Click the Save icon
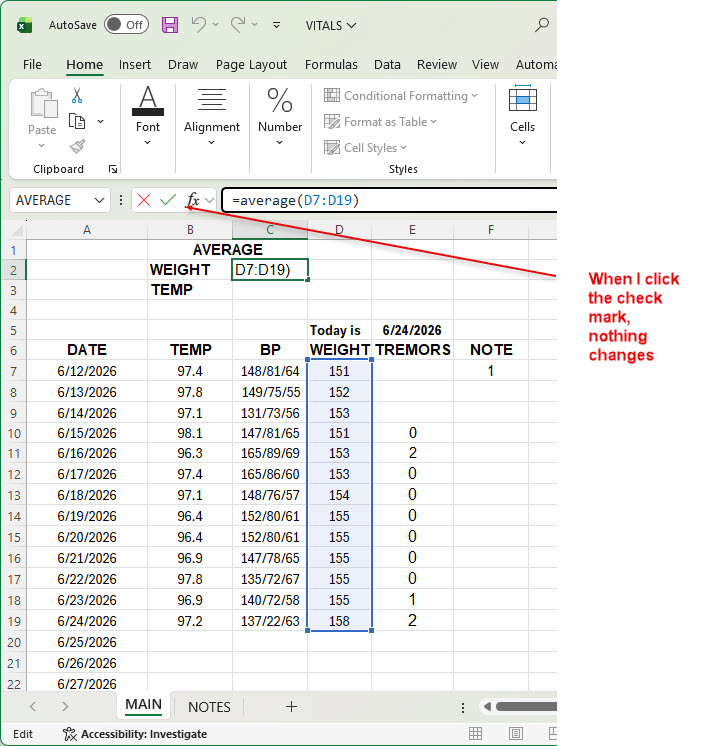The height and width of the screenshot is (746, 710). pyautogui.click(x=170, y=25)
